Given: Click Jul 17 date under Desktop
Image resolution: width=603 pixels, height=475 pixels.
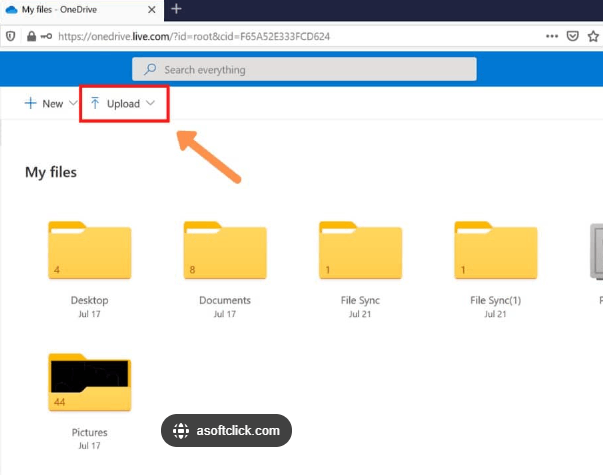Looking at the screenshot, I should 89,314.
